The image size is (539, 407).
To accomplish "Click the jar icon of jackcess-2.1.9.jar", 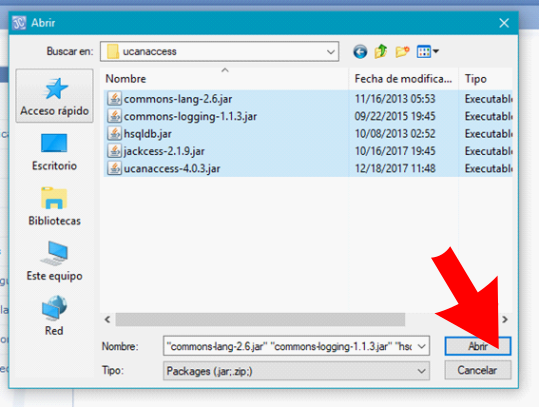I will point(114,151).
